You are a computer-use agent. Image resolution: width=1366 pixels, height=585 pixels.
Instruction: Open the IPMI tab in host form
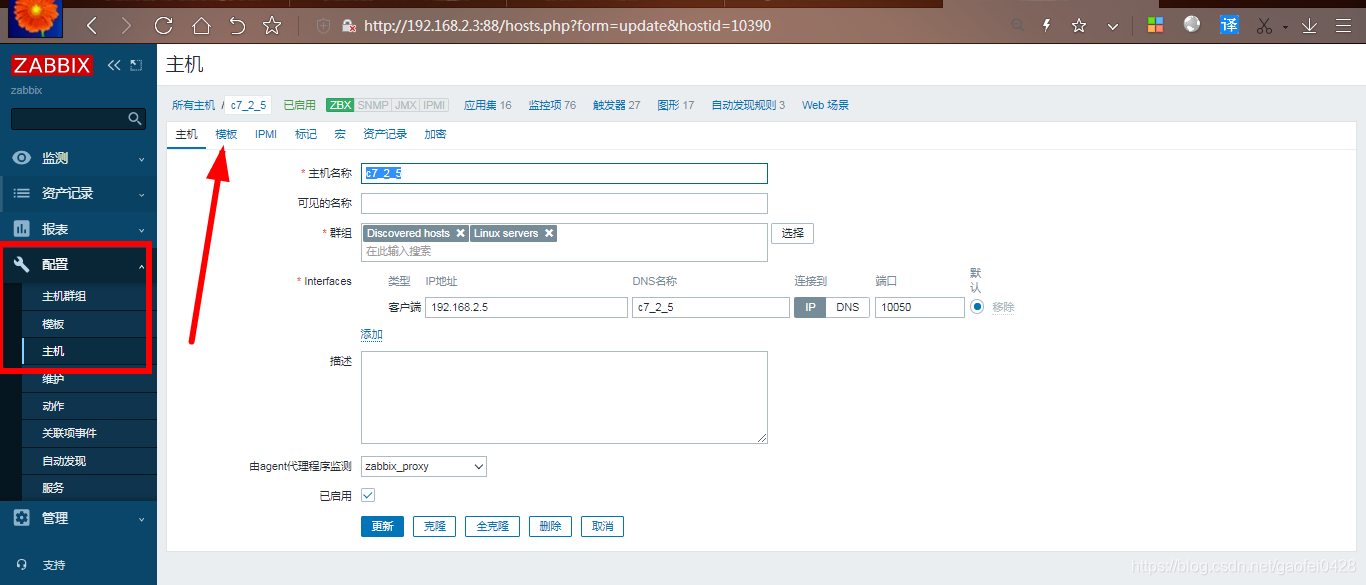tap(266, 134)
